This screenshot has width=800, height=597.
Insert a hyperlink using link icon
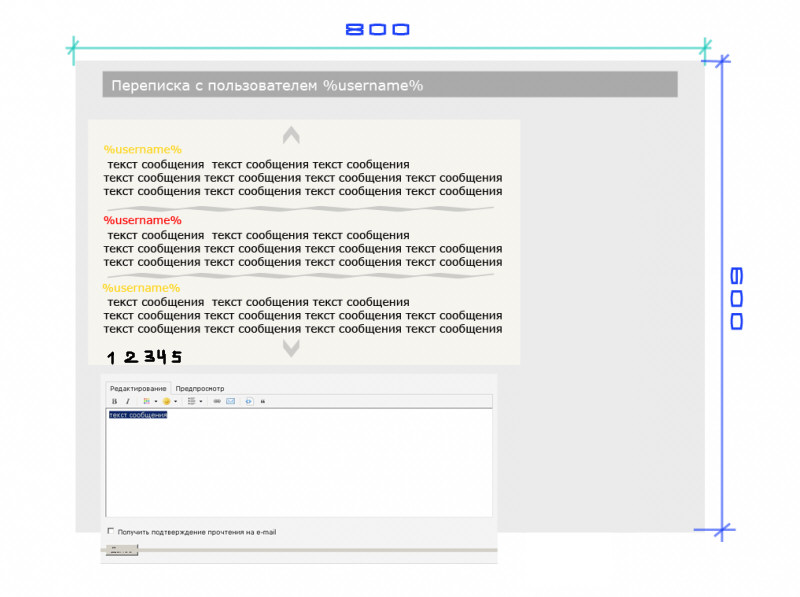tap(217, 401)
